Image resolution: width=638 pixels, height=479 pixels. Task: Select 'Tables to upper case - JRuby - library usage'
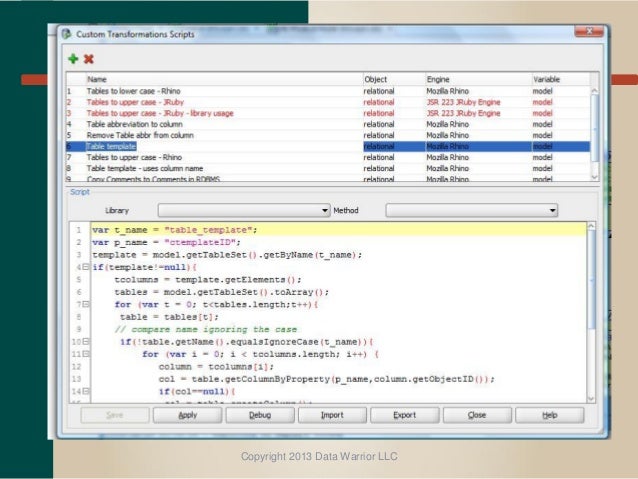click(328, 113)
